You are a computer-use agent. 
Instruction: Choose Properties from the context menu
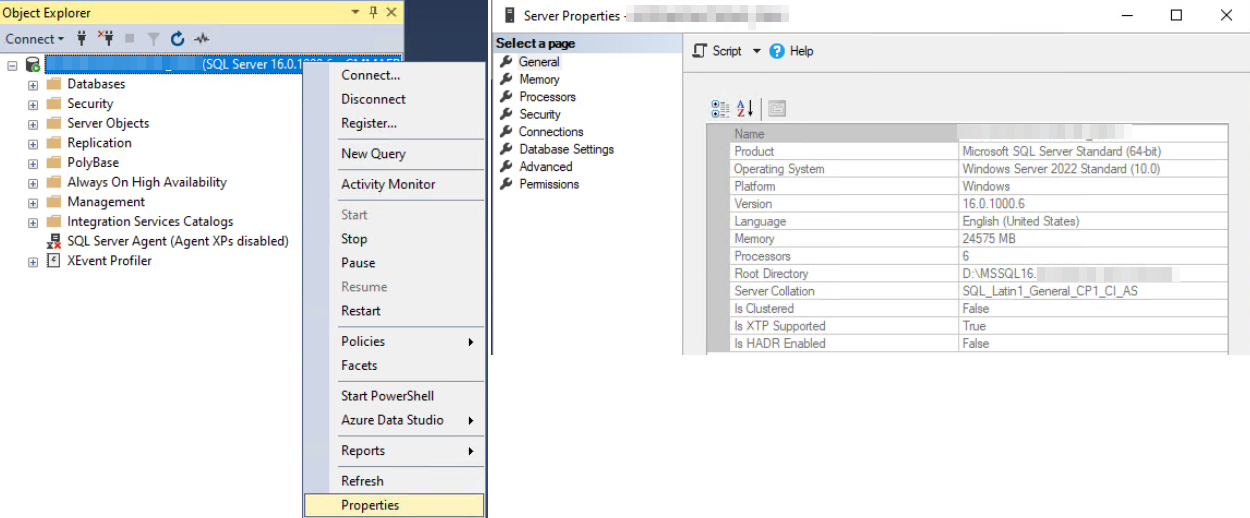[x=370, y=505]
